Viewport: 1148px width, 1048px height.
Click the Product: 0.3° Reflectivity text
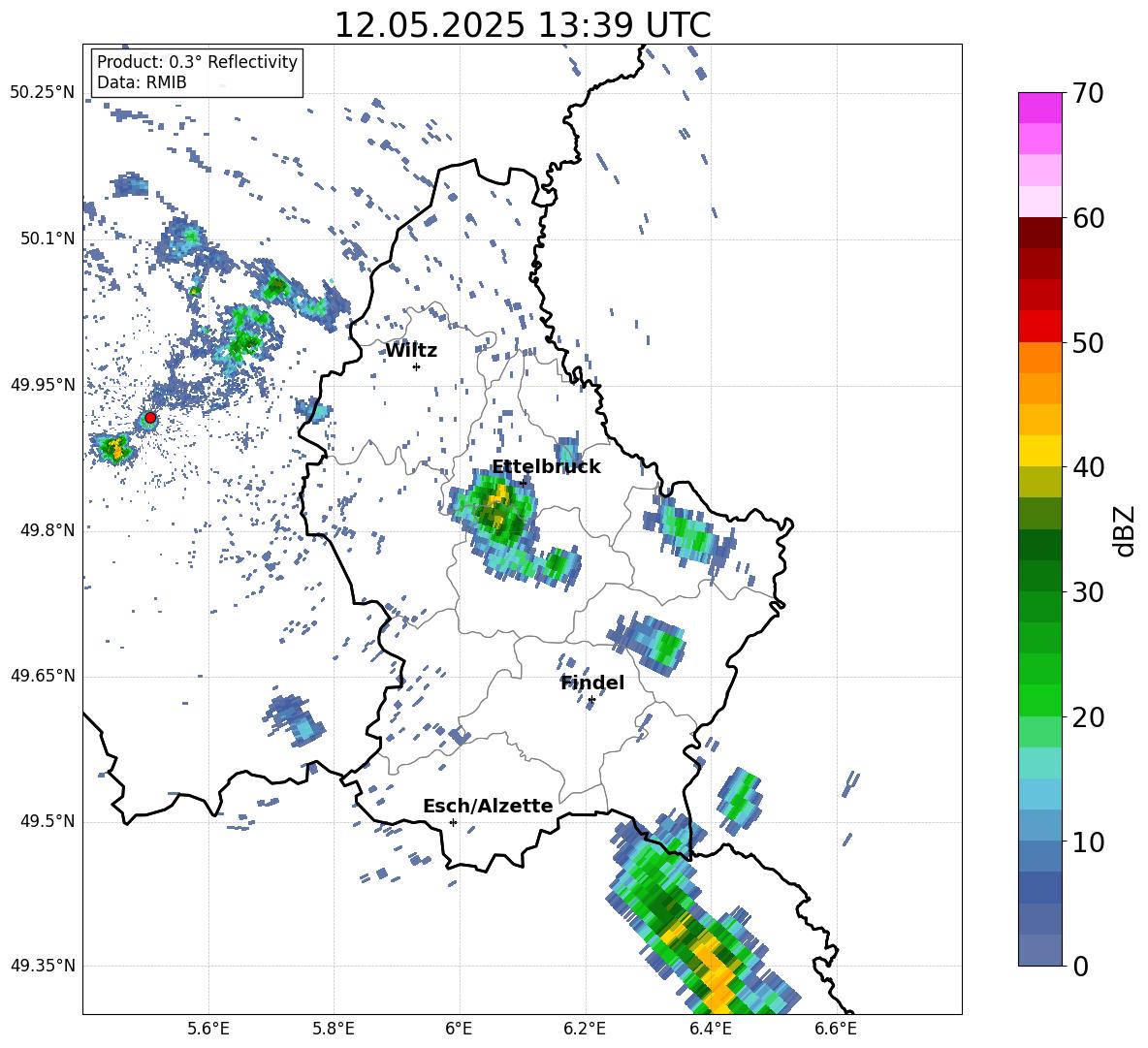[x=197, y=62]
